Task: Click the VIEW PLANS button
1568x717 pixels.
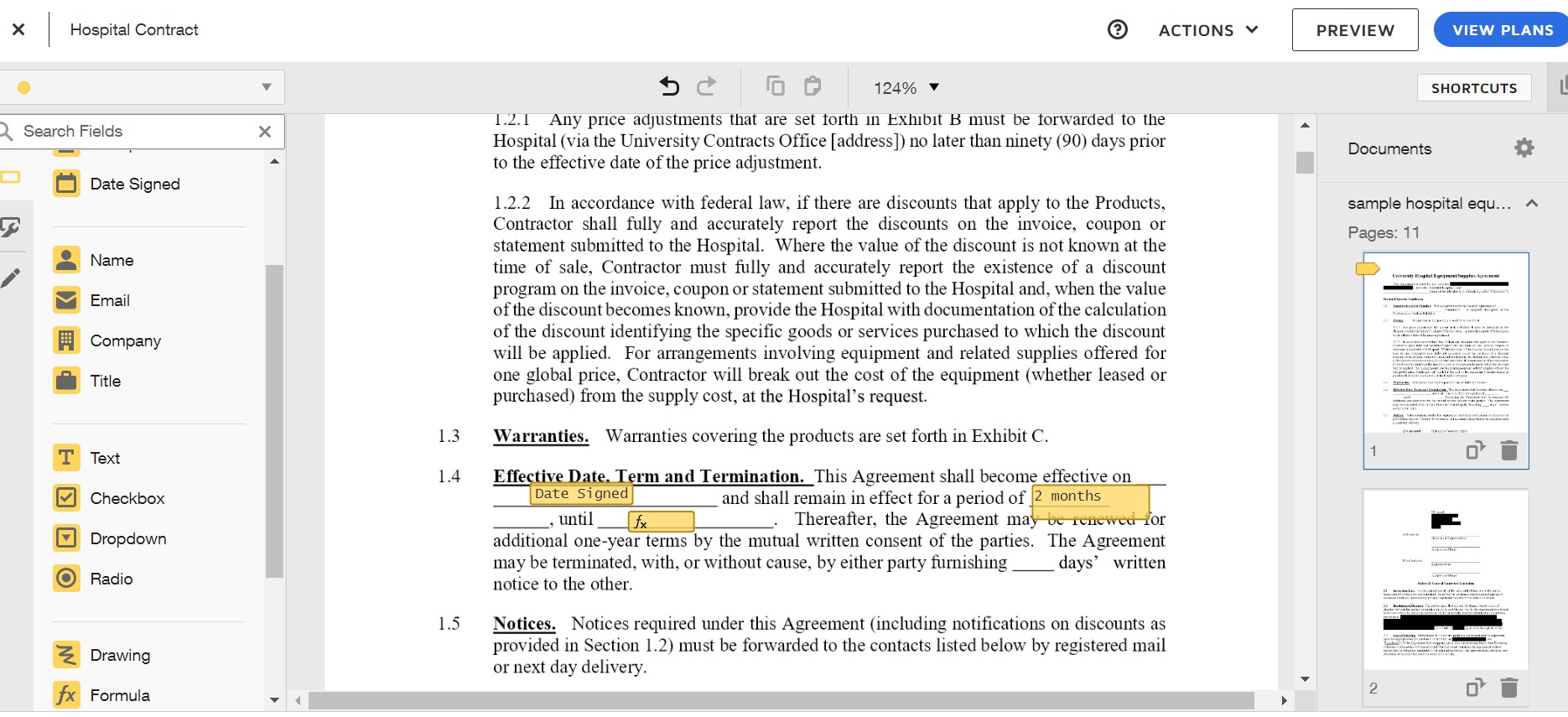Action: (1503, 30)
